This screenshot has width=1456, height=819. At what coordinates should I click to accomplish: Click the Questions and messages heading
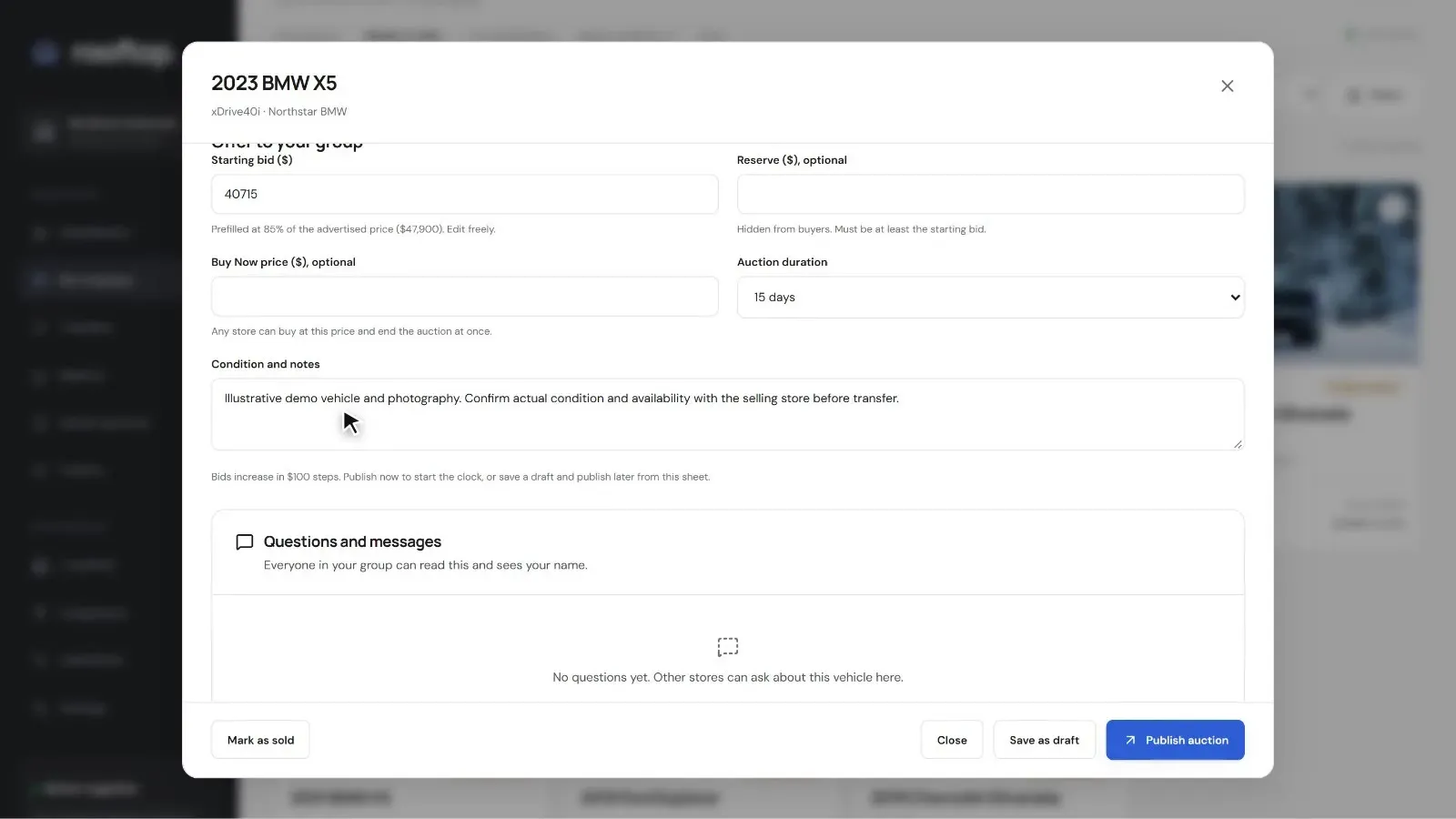pos(352,541)
